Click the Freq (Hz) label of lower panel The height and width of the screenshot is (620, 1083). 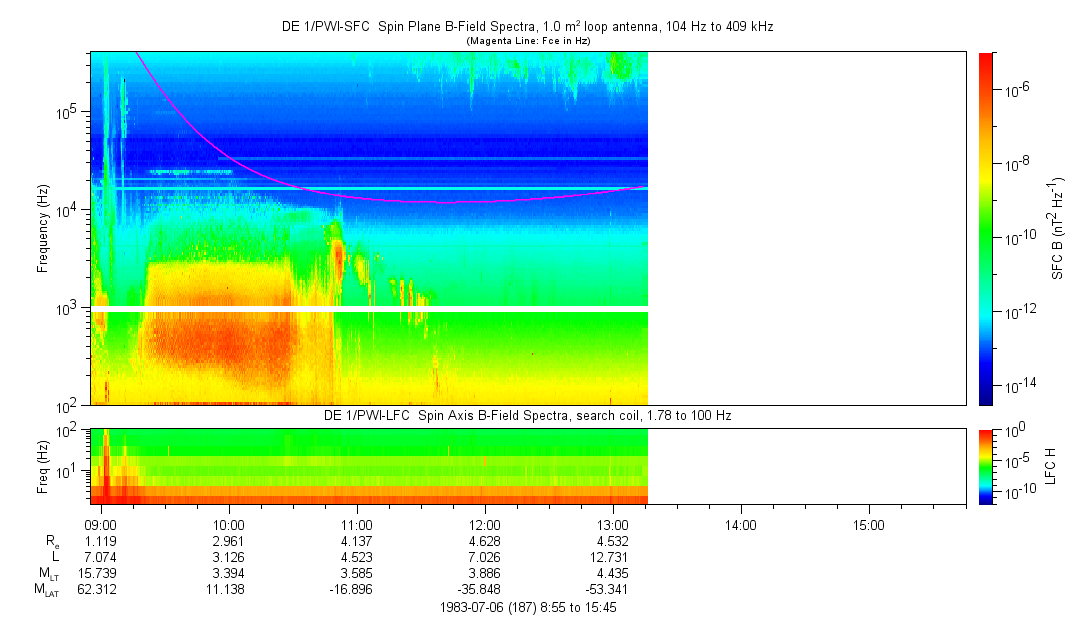click(43, 466)
